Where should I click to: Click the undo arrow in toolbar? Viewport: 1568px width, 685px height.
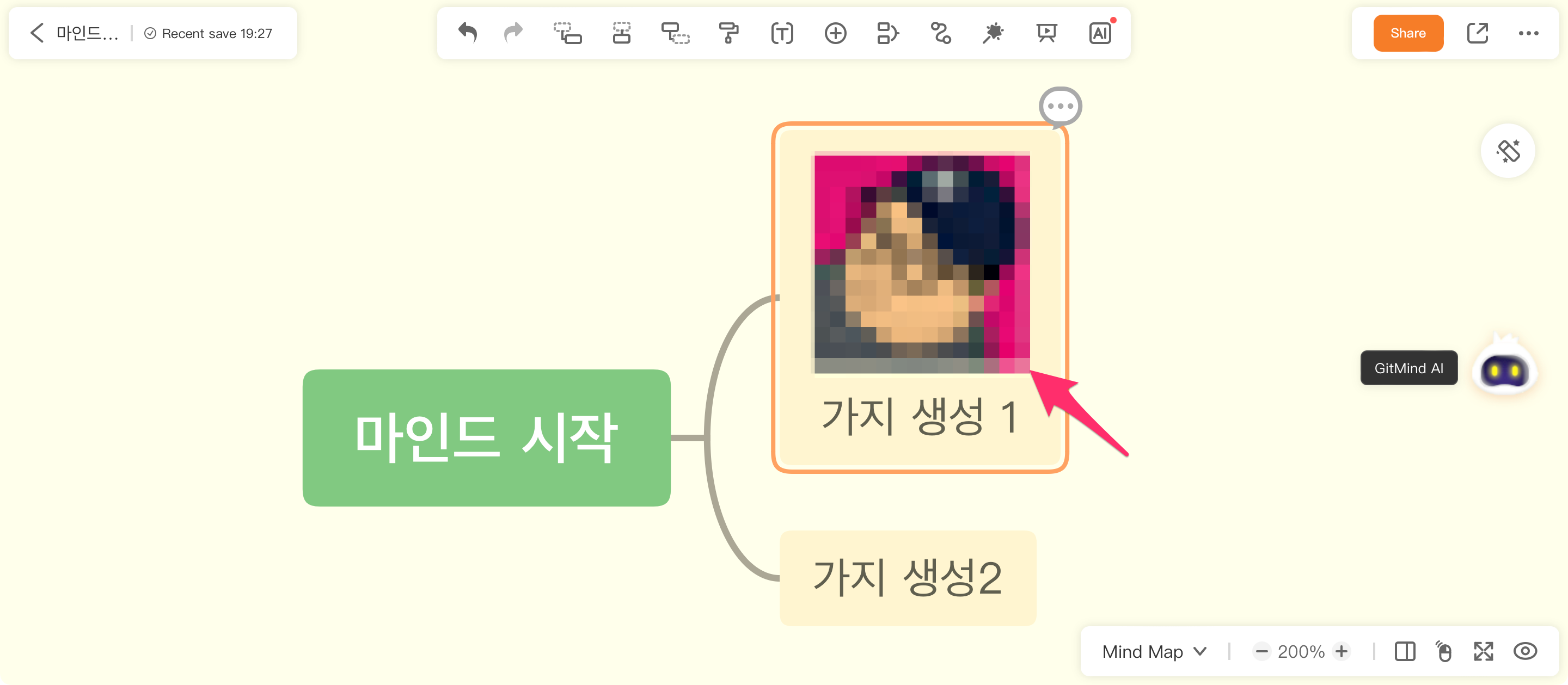click(x=468, y=33)
